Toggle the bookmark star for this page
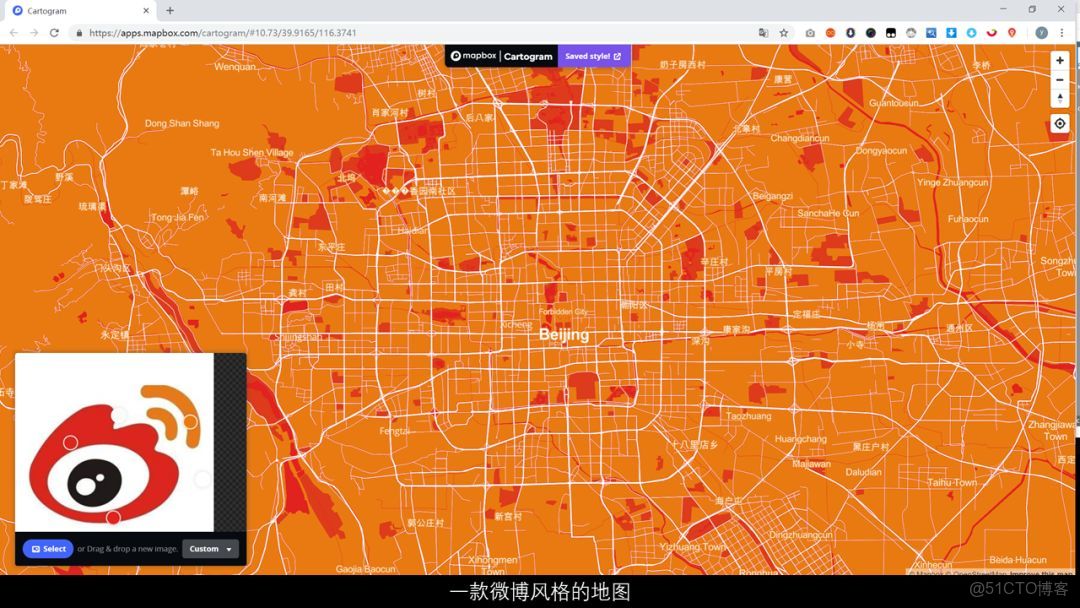This screenshot has height=608, width=1080. pyautogui.click(x=783, y=32)
